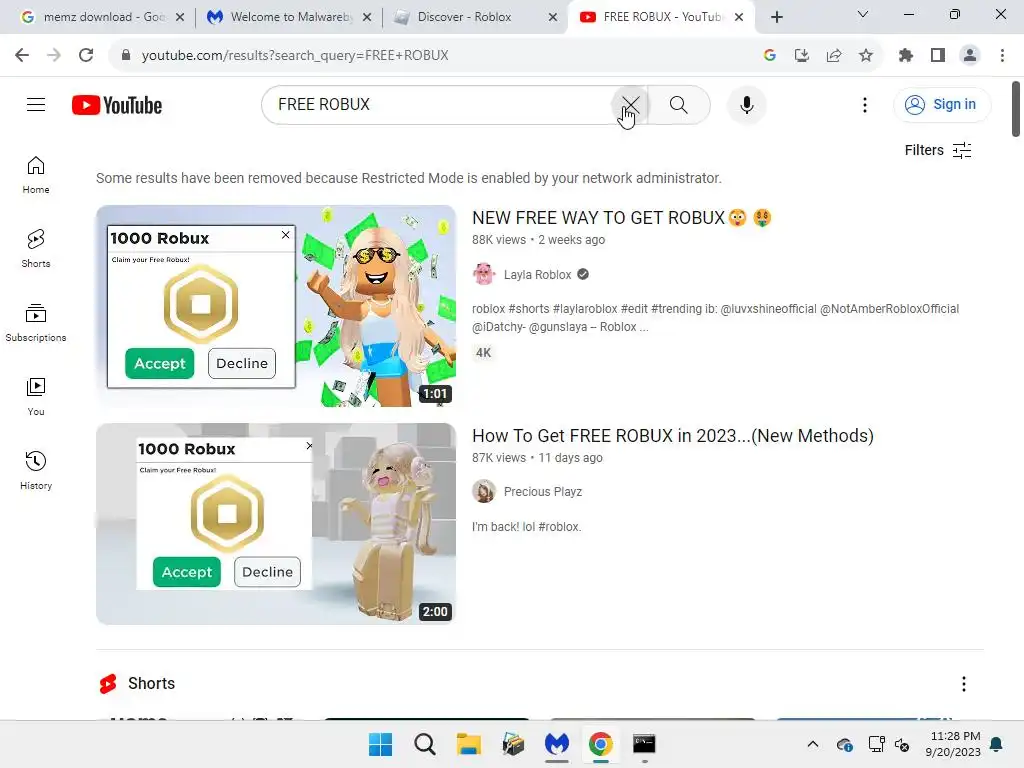Open the Precious Playz channel name
The height and width of the screenshot is (768, 1024).
point(543,492)
